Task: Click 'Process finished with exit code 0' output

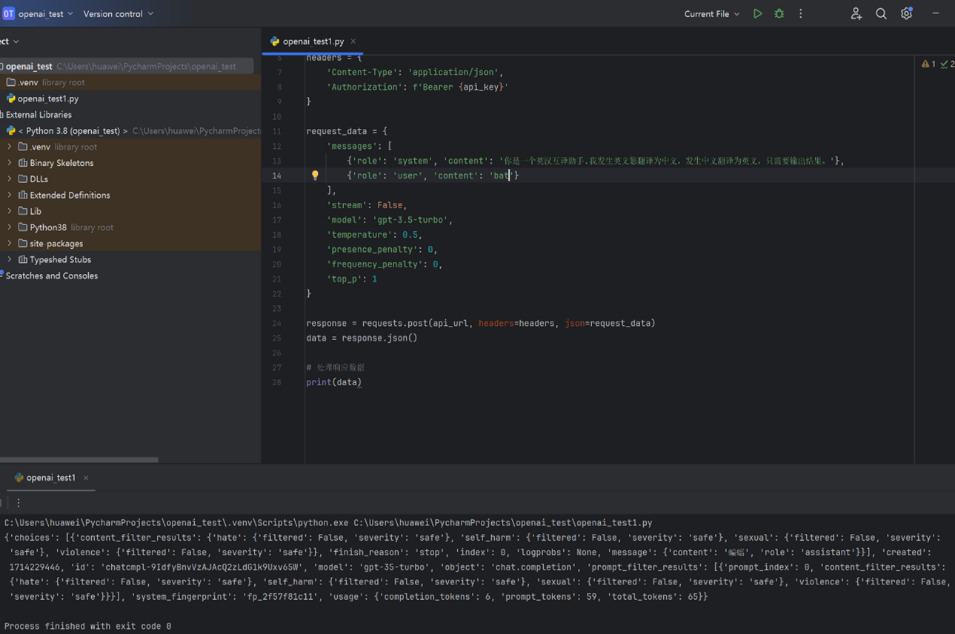Action: pos(88,626)
